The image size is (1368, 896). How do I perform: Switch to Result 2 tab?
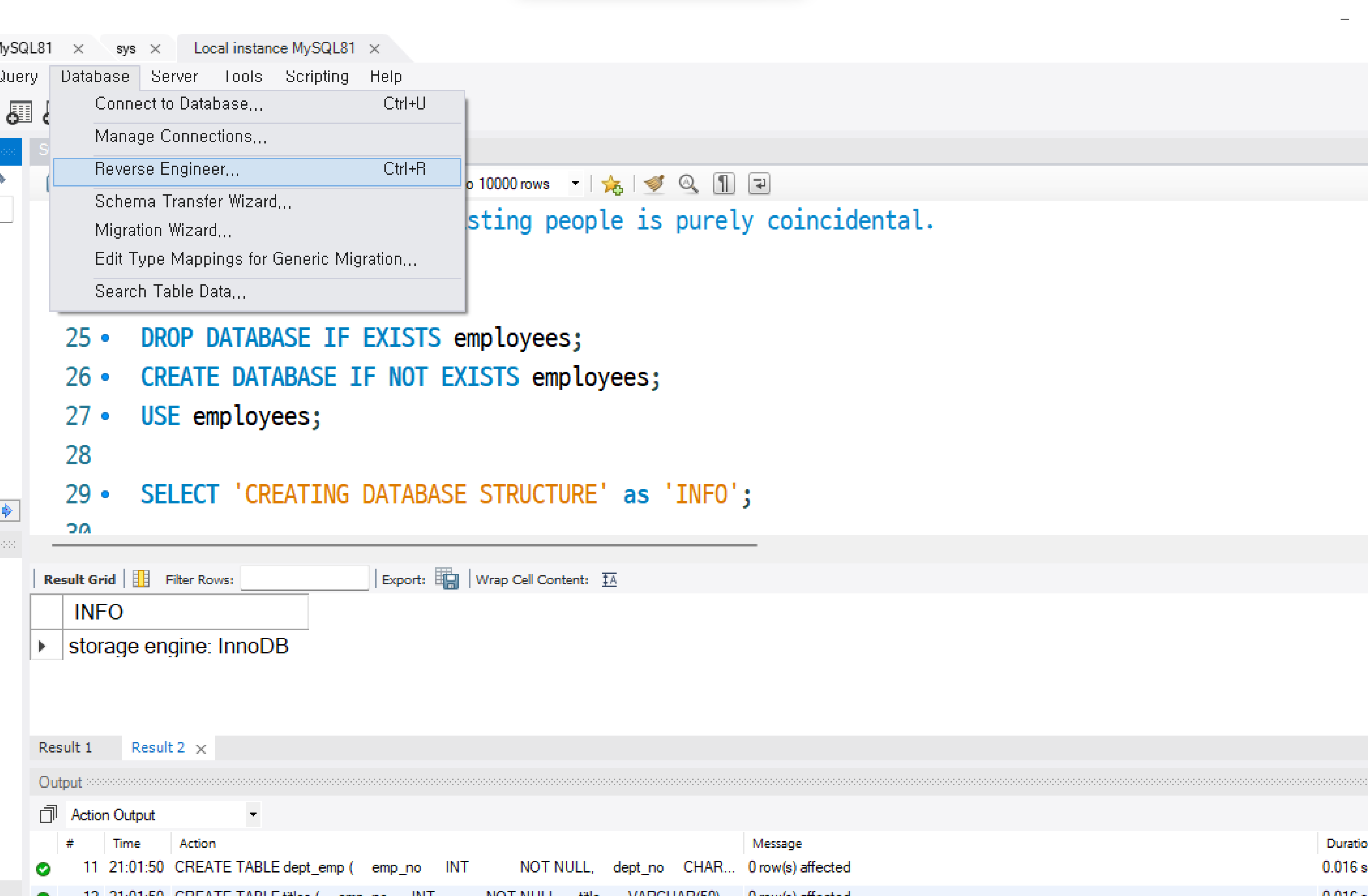pos(157,747)
